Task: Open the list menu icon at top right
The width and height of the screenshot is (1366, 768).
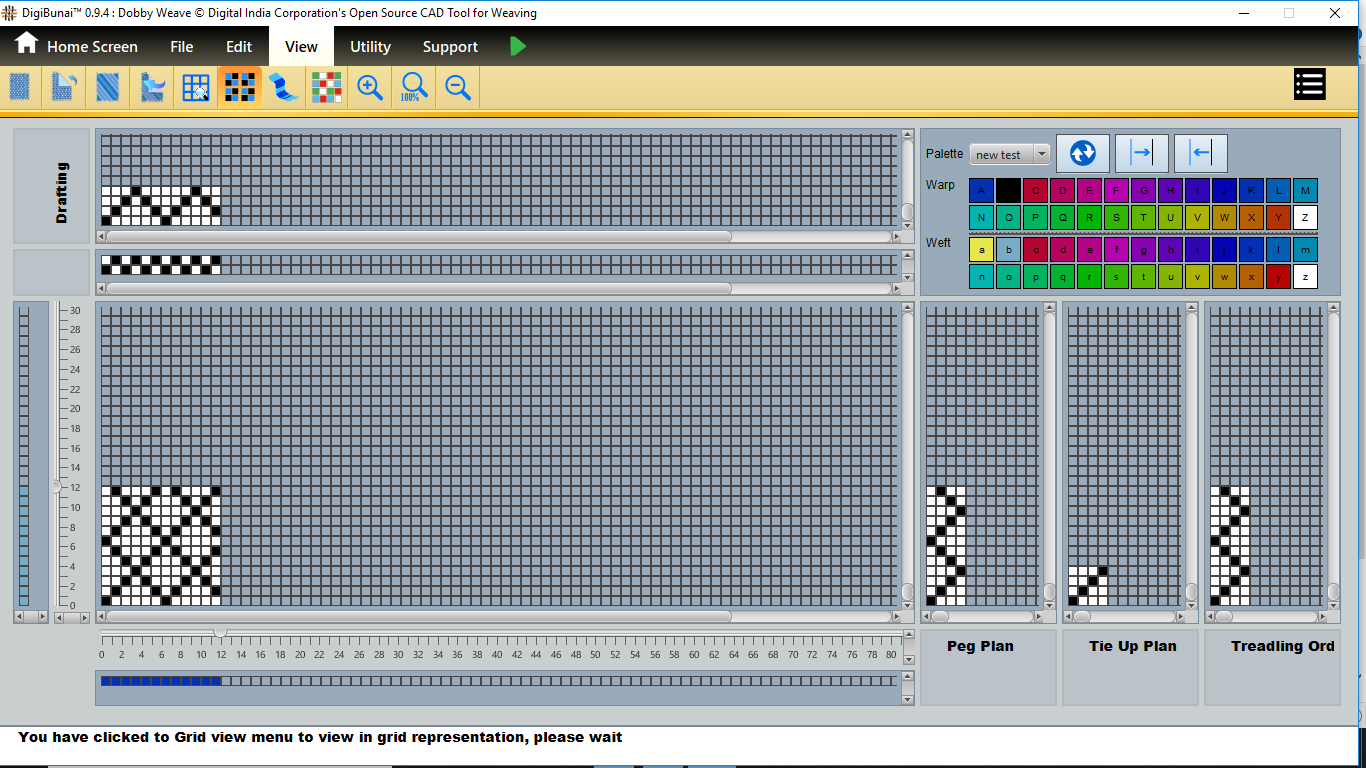Action: click(1309, 85)
